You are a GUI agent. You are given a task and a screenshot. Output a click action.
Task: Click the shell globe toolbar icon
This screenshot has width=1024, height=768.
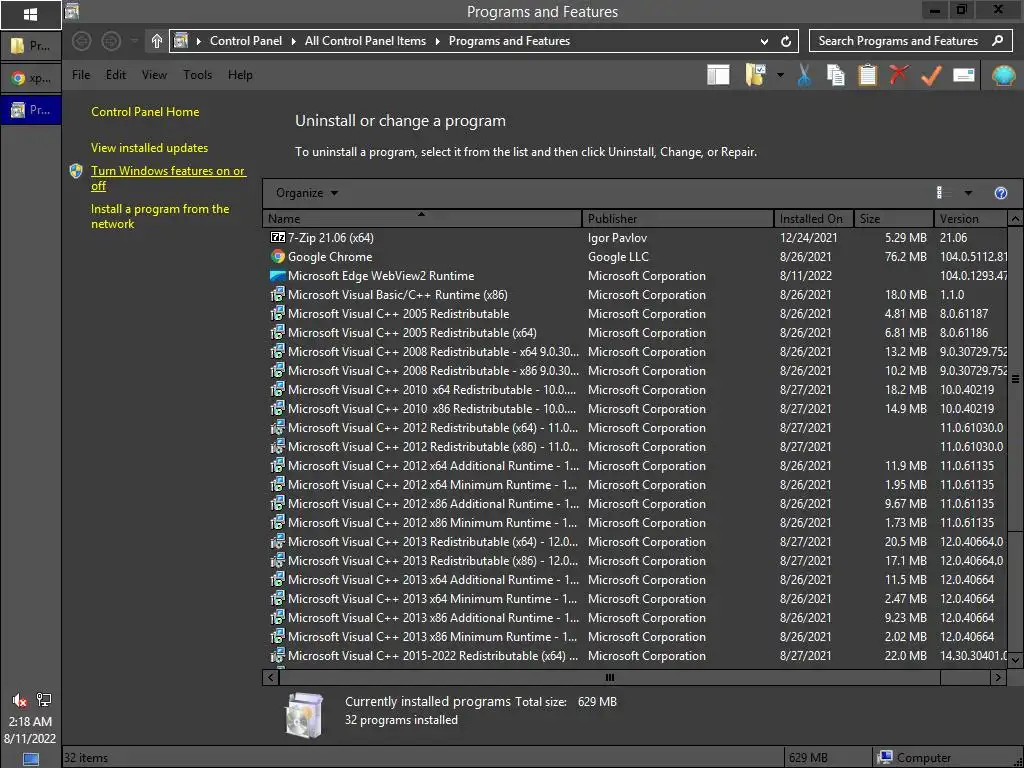(x=1003, y=75)
